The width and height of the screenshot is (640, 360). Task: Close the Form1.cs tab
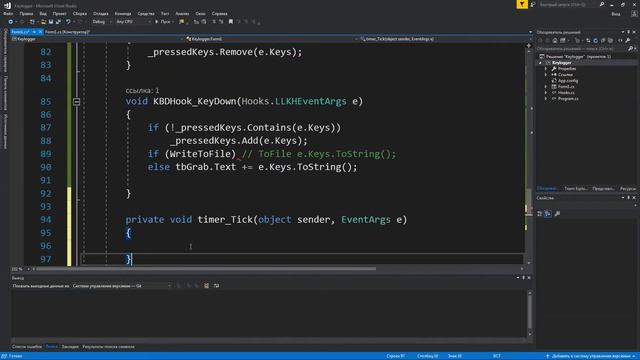pos(40,32)
